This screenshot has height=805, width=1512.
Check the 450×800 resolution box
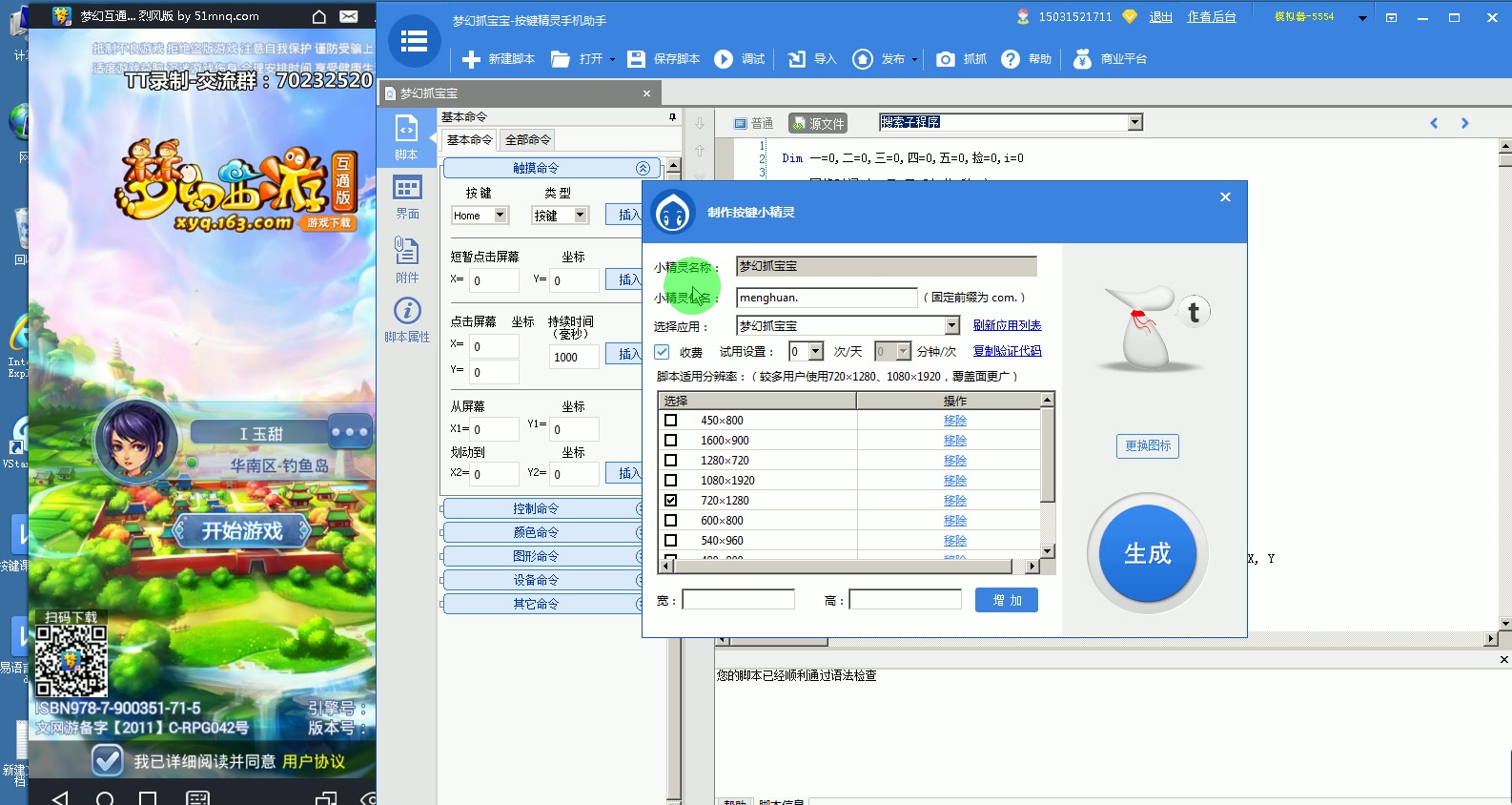(671, 421)
